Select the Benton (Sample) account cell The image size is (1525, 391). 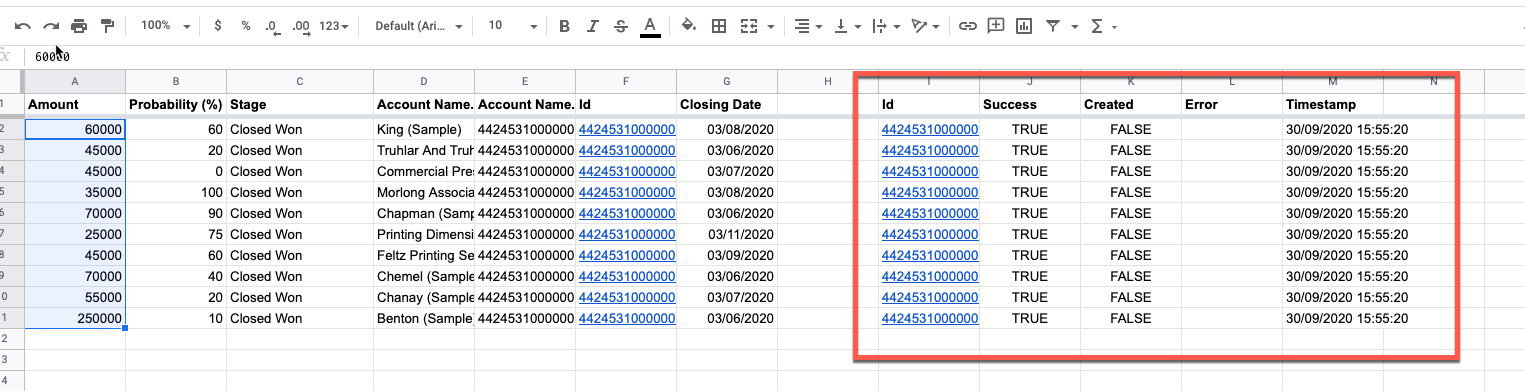click(x=424, y=318)
